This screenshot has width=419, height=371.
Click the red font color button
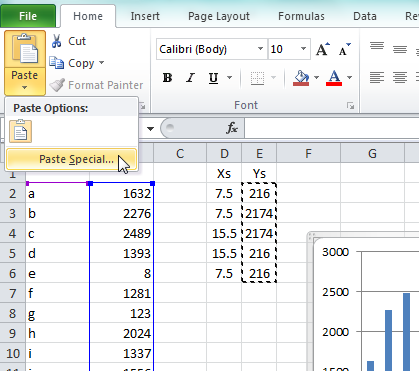coord(334,78)
